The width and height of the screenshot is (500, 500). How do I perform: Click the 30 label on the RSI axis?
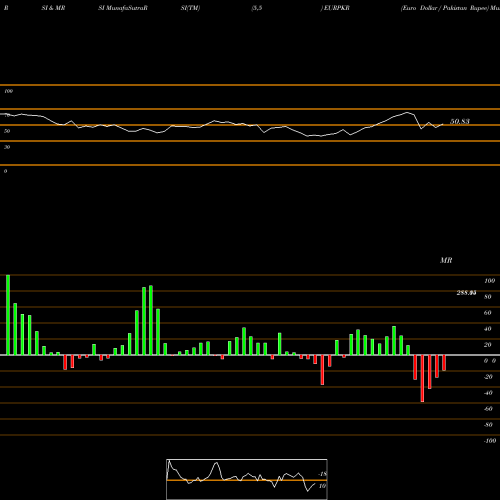[x=7, y=147]
